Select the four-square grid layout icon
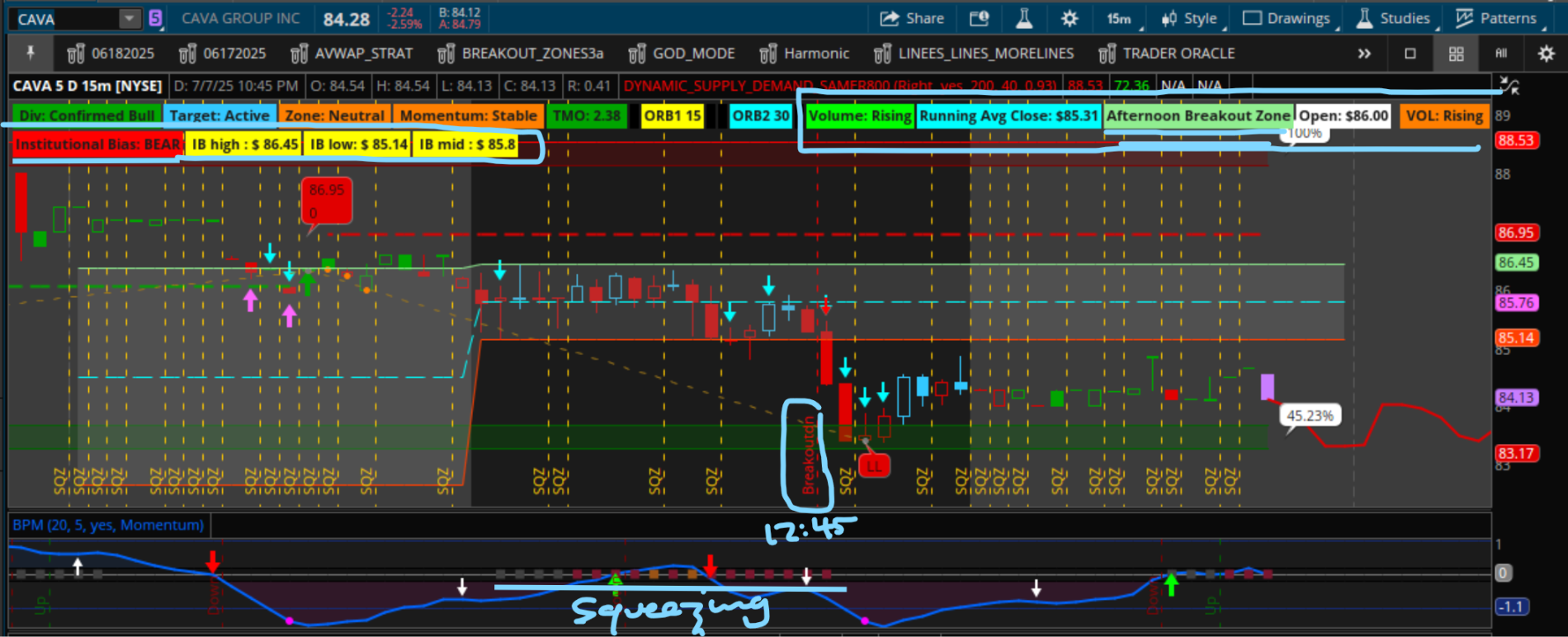This screenshot has width=1568, height=637. tap(1456, 54)
